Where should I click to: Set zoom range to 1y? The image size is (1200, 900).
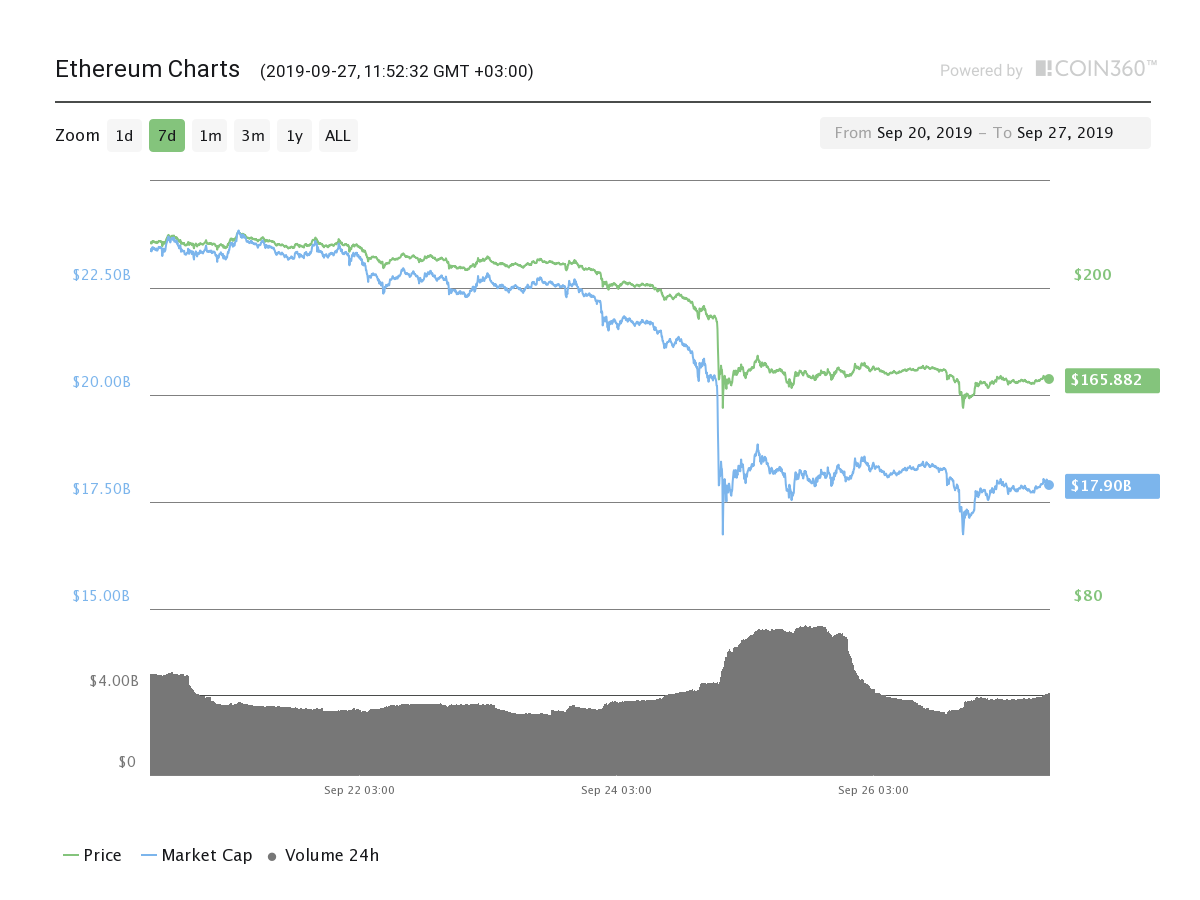point(294,135)
